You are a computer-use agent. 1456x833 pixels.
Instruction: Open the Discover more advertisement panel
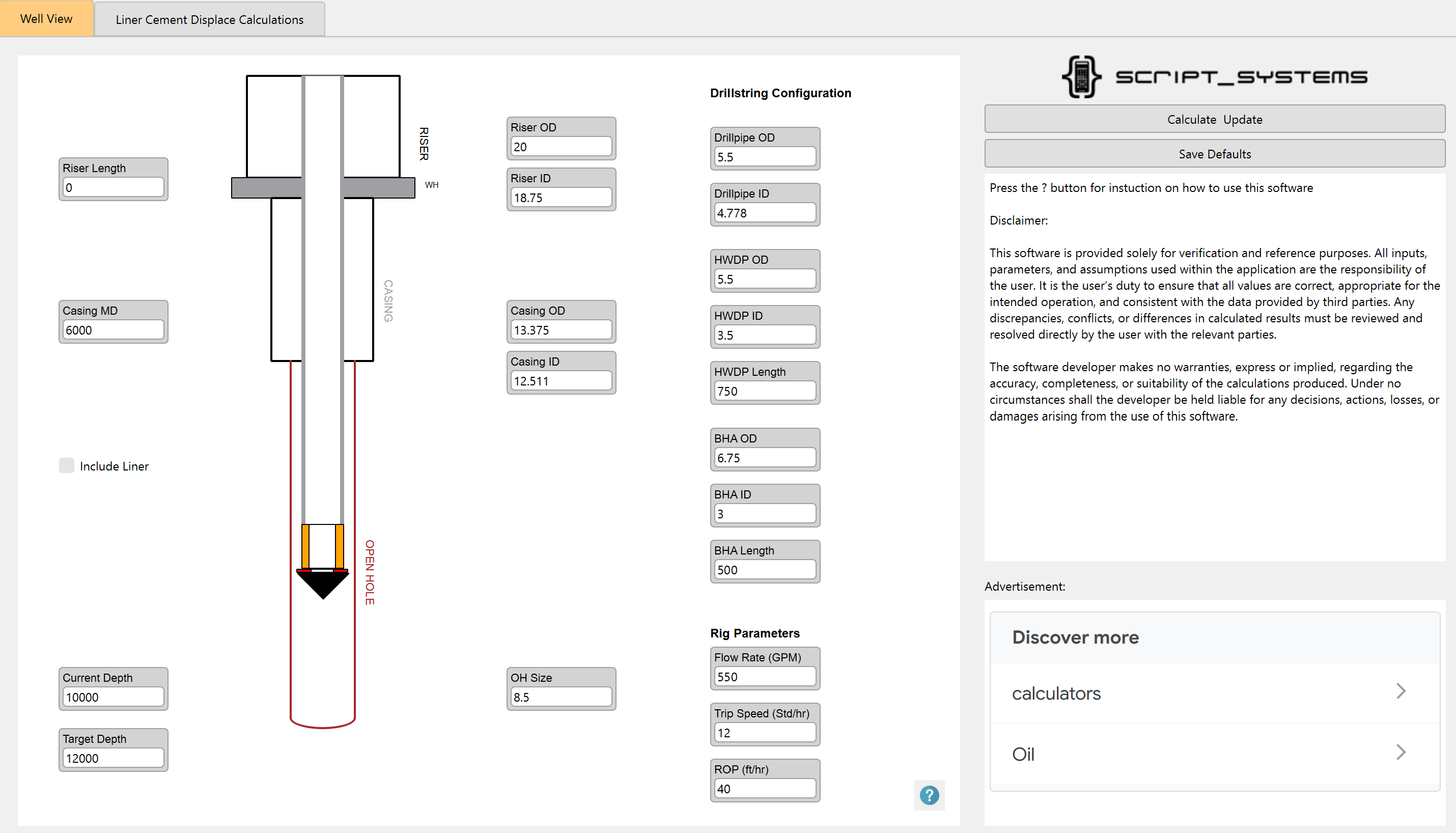pyautogui.click(x=1075, y=637)
